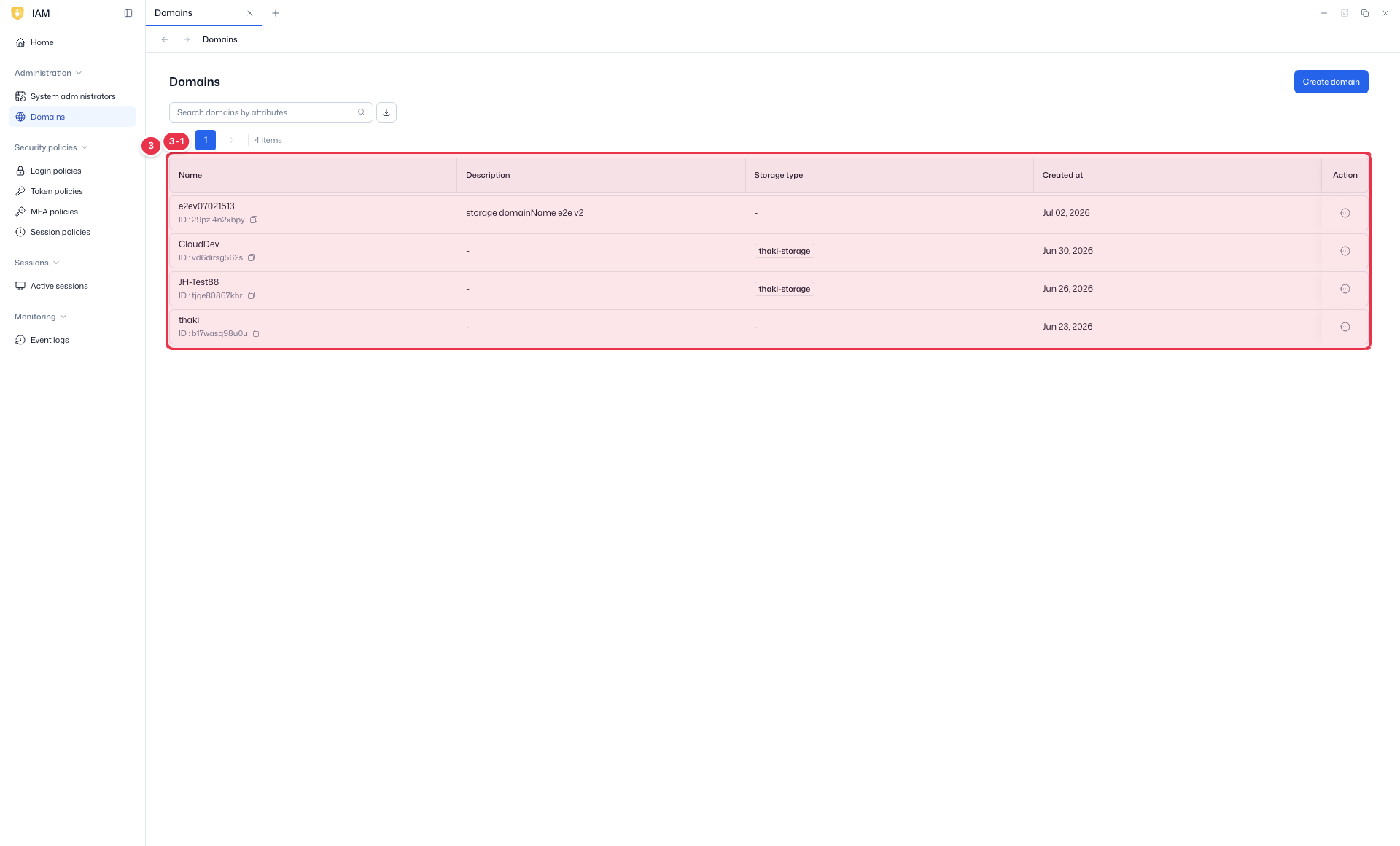1400x846 pixels.
Task: Navigate back with the arrow
Action: (x=165, y=39)
